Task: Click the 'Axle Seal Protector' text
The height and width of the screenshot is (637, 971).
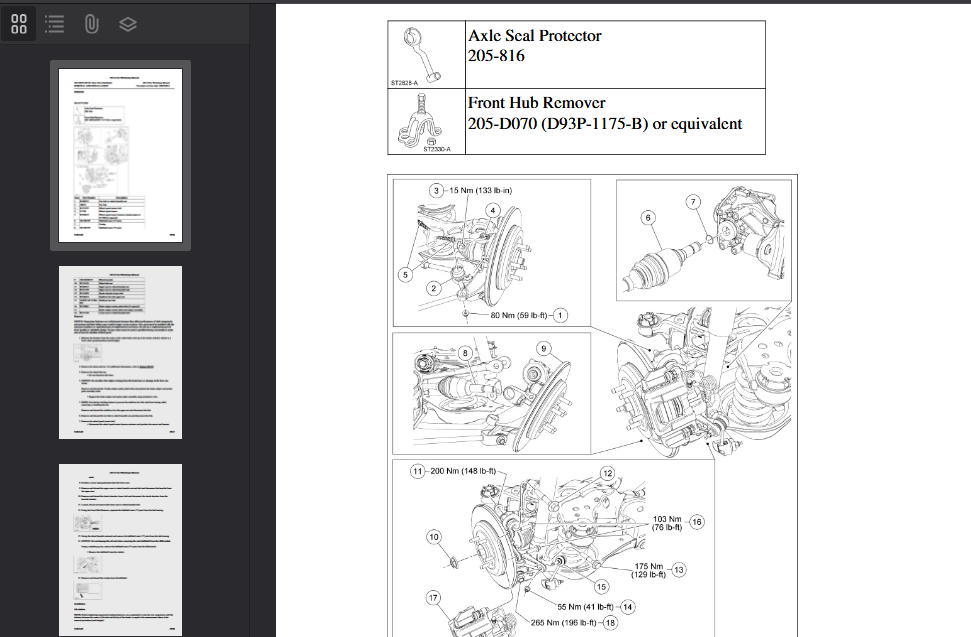Action: pos(534,36)
